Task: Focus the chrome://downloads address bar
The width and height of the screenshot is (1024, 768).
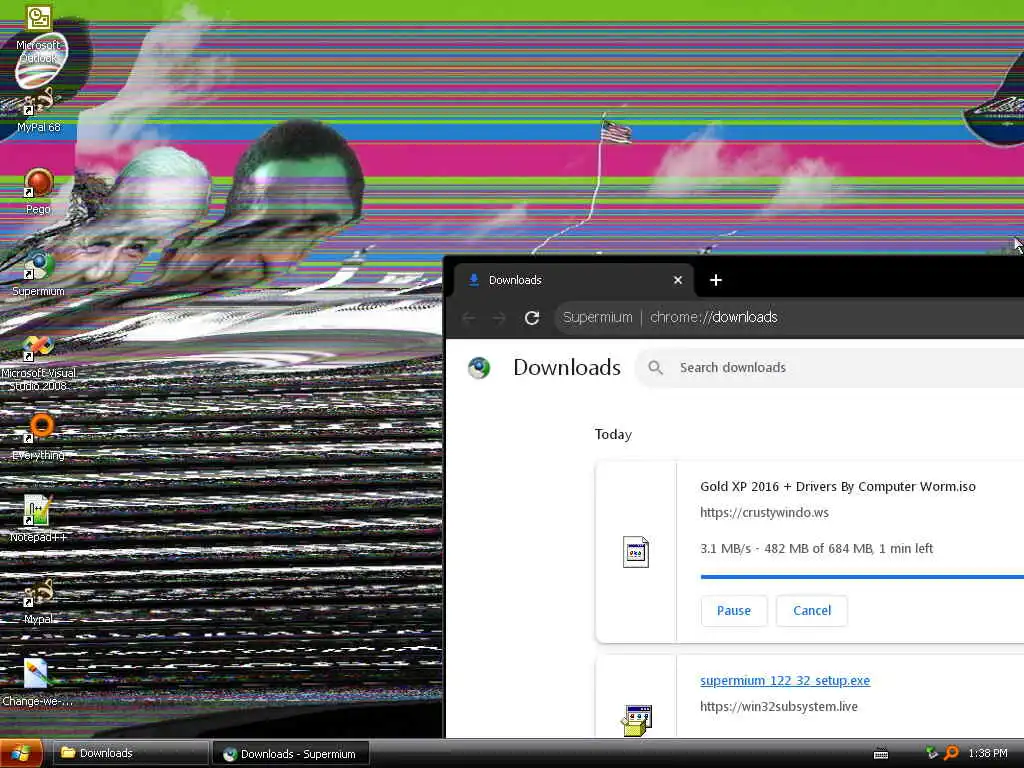Action: (x=789, y=317)
